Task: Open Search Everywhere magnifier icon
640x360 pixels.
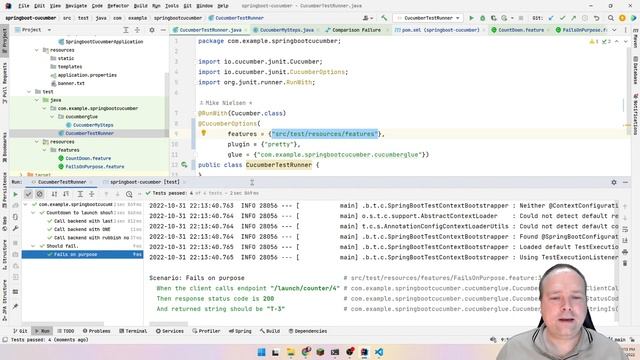Action: click(611, 18)
